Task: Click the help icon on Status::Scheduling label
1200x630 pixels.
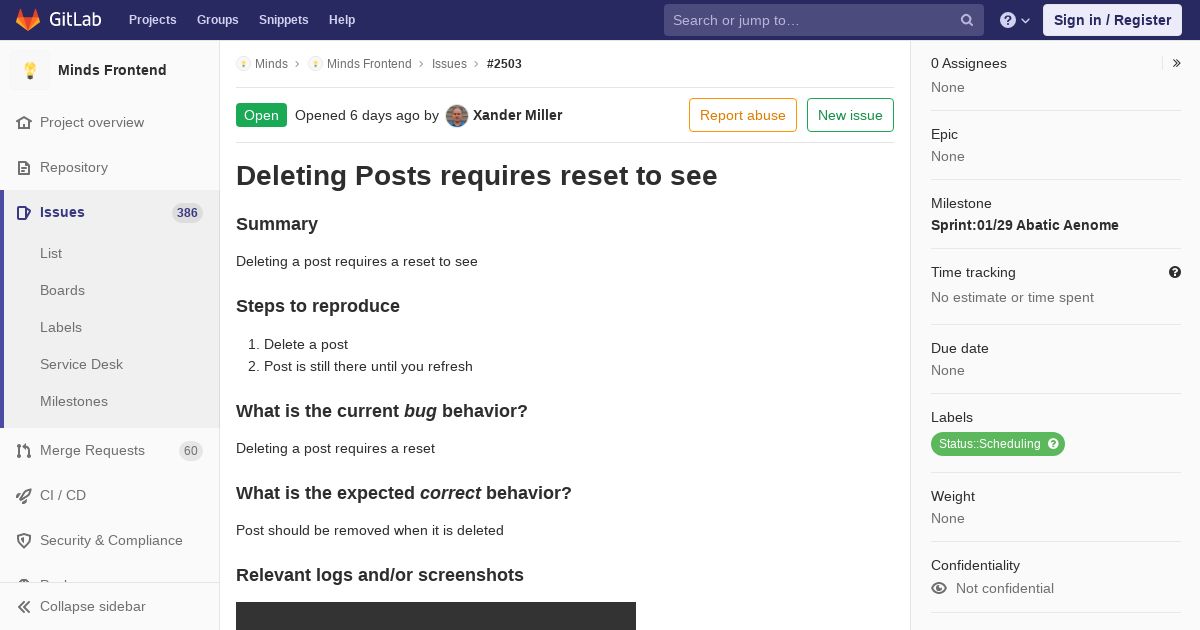Action: point(1053,444)
